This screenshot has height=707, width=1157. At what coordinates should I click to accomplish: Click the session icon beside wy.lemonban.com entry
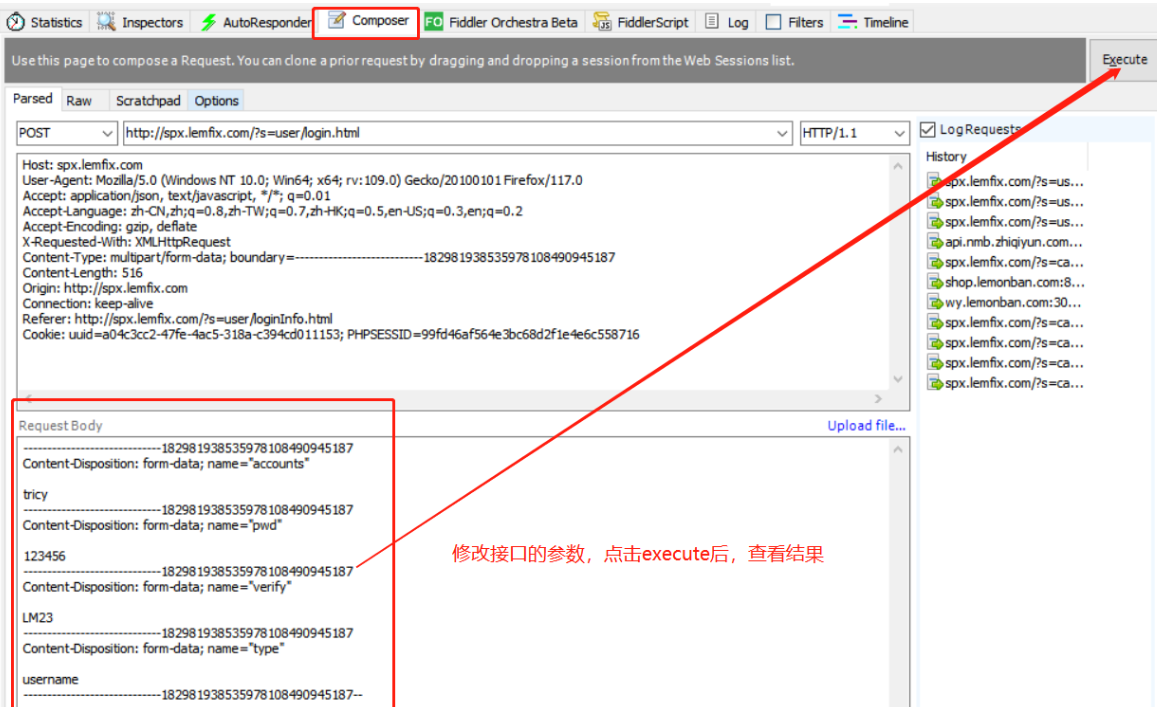[933, 302]
